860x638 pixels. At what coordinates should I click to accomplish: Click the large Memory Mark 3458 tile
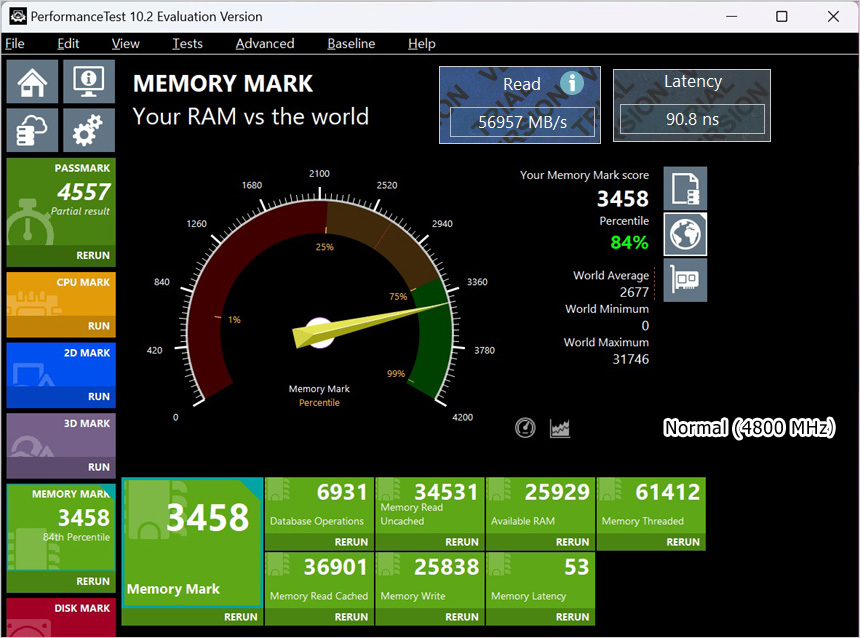pyautogui.click(x=192, y=540)
